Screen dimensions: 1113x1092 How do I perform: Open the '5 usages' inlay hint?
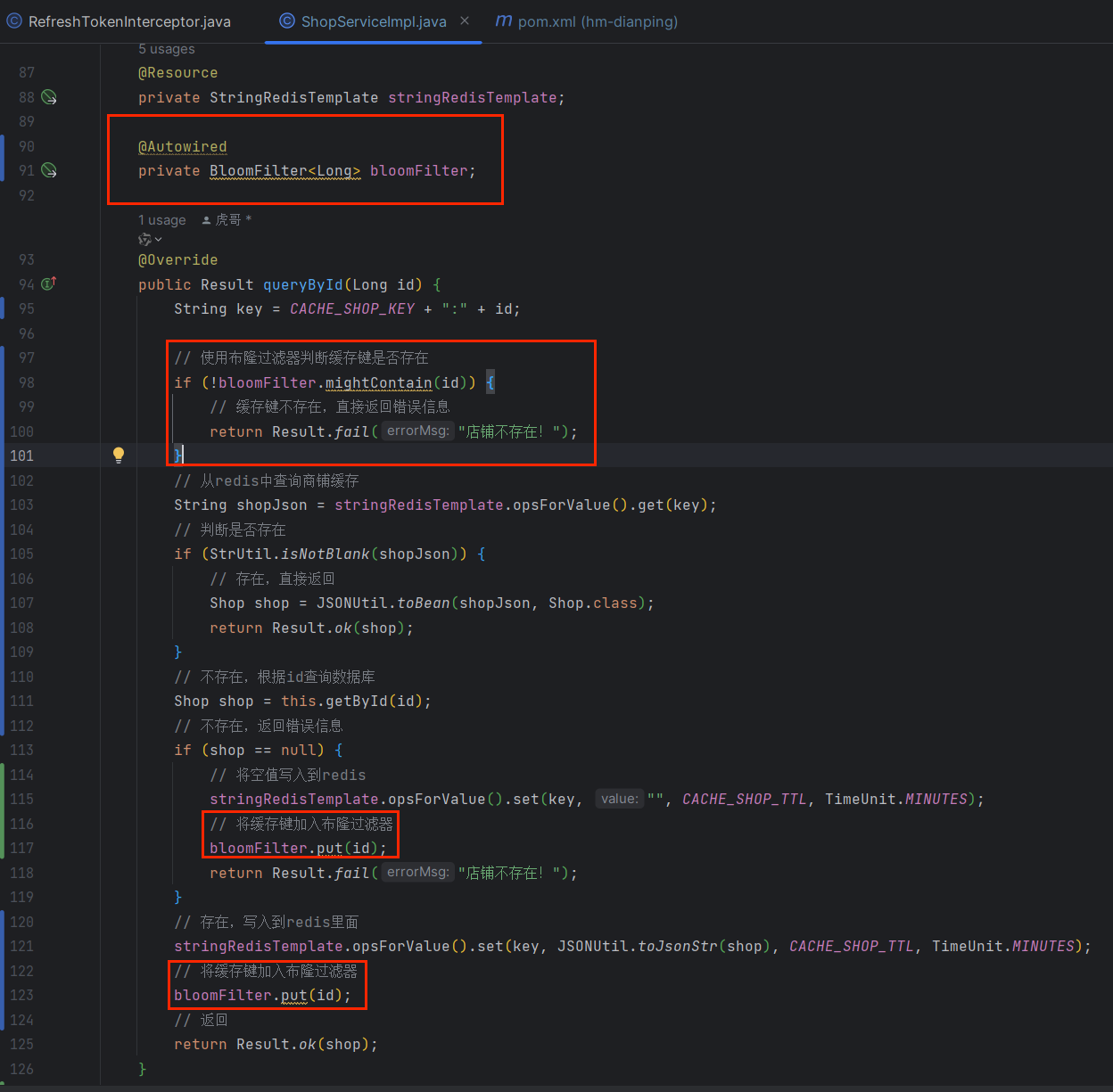pos(167,49)
